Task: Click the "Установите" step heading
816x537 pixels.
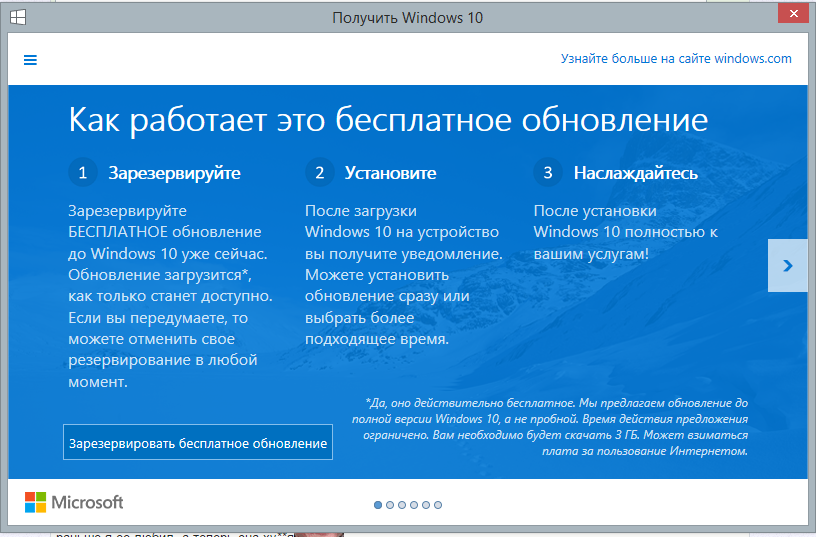Action: (x=390, y=173)
